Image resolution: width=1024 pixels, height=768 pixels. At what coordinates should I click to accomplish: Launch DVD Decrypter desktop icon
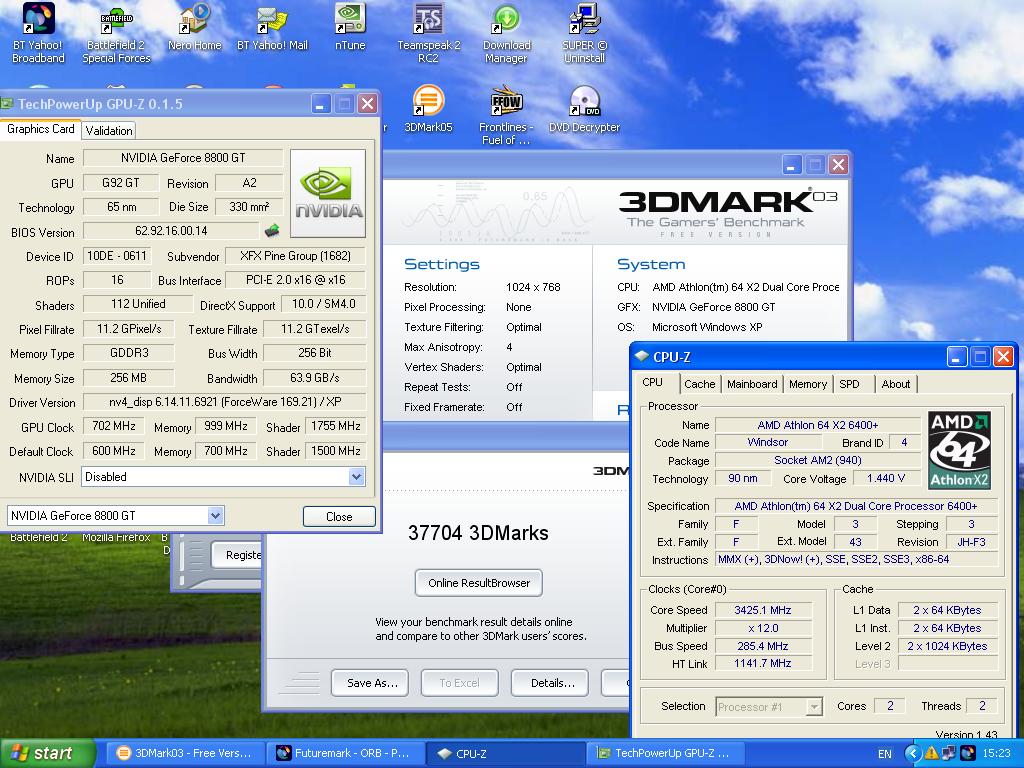(x=584, y=109)
